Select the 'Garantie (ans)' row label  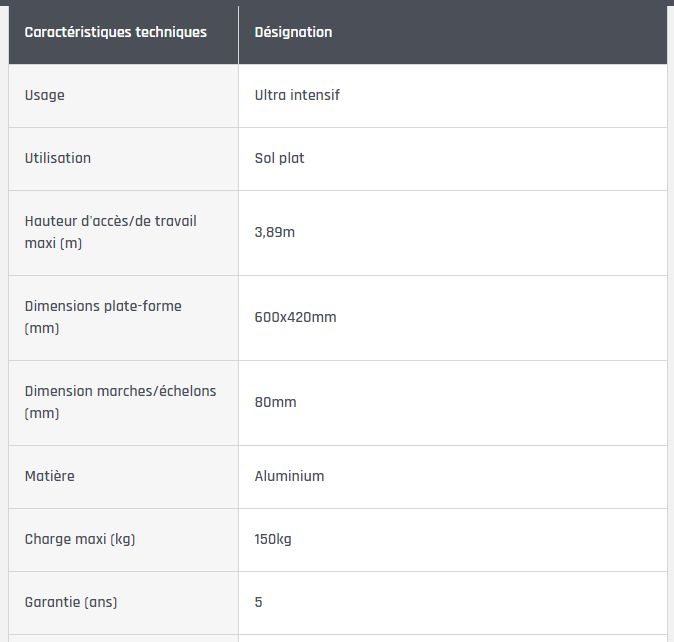[71, 602]
